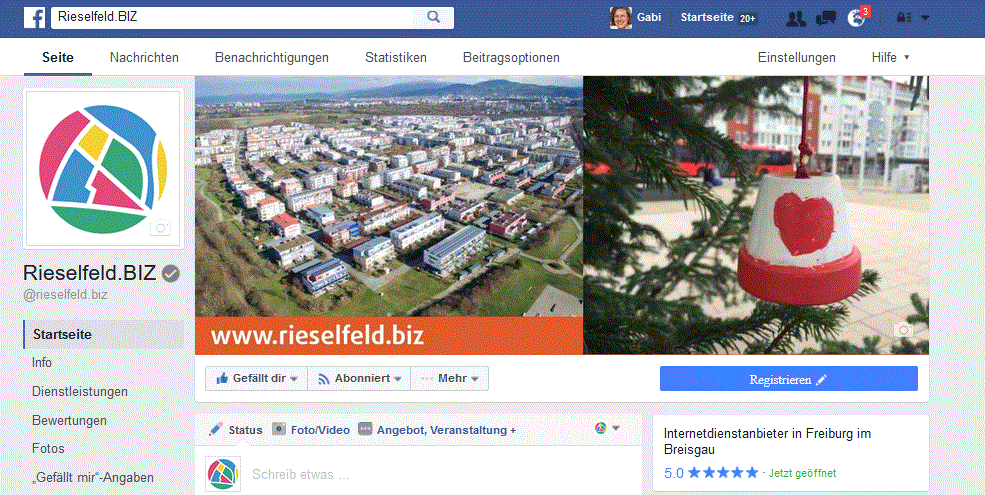Viewport: 985px width, 495px height.
Task: Click the search magnifier icon
Action: (433, 17)
